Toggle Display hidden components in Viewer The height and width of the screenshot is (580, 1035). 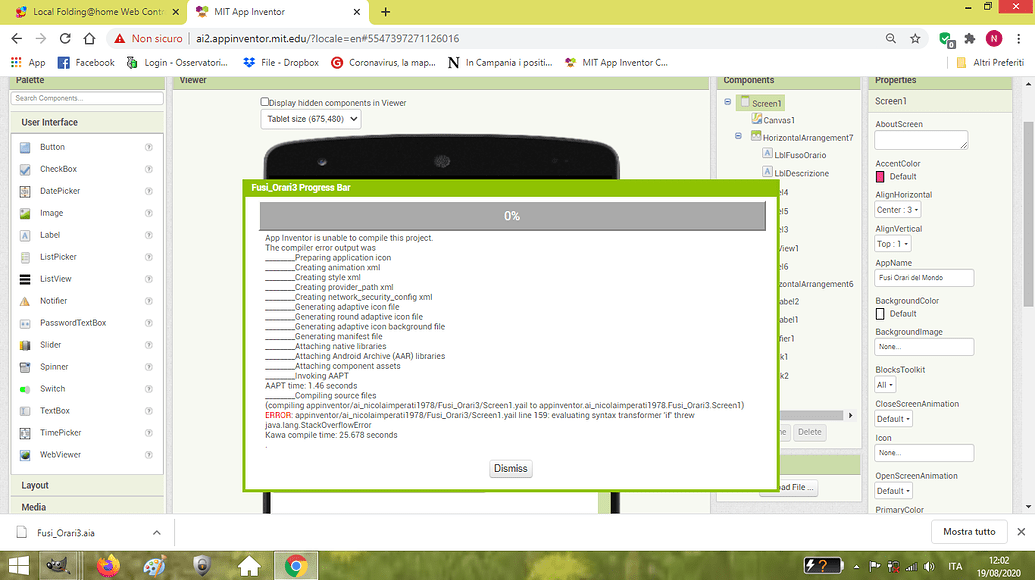[x=265, y=102]
